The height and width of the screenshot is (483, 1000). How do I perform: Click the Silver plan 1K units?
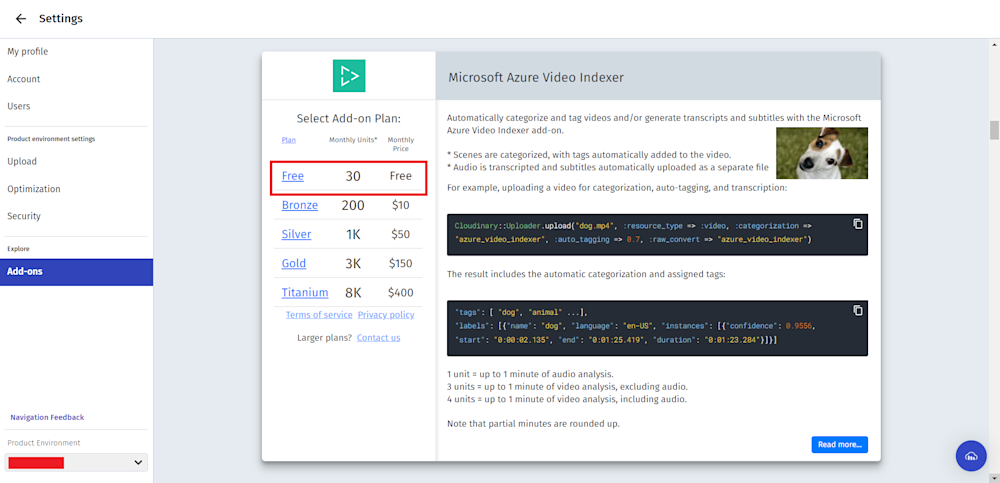tap(353, 234)
